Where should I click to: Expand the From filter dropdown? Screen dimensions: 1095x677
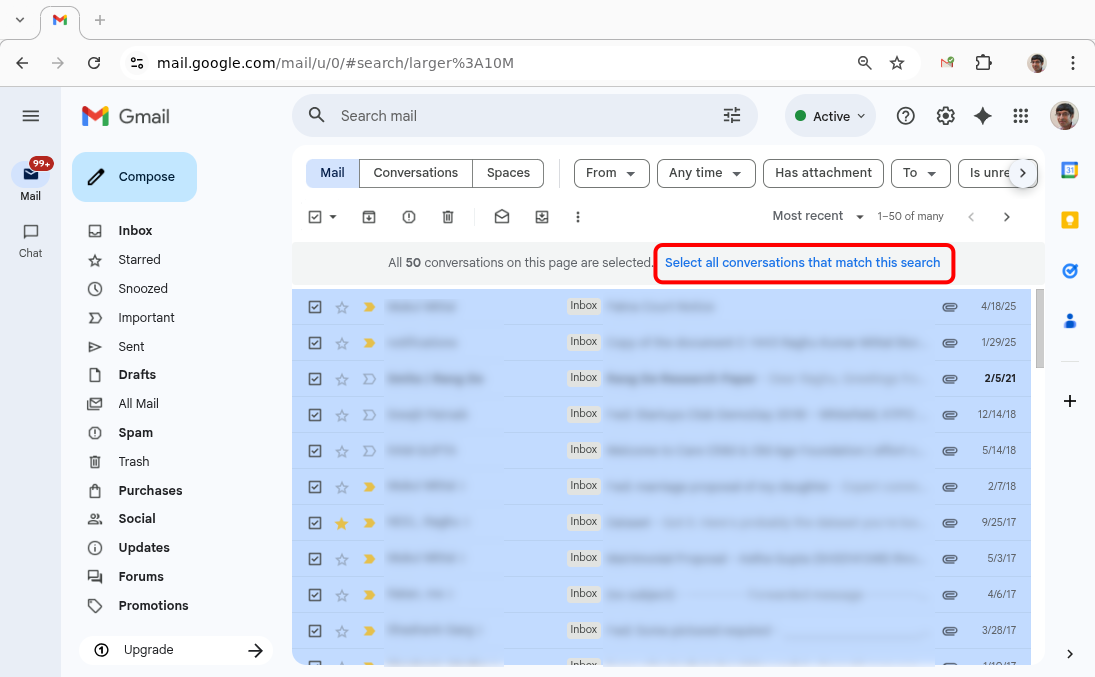pyautogui.click(x=611, y=173)
